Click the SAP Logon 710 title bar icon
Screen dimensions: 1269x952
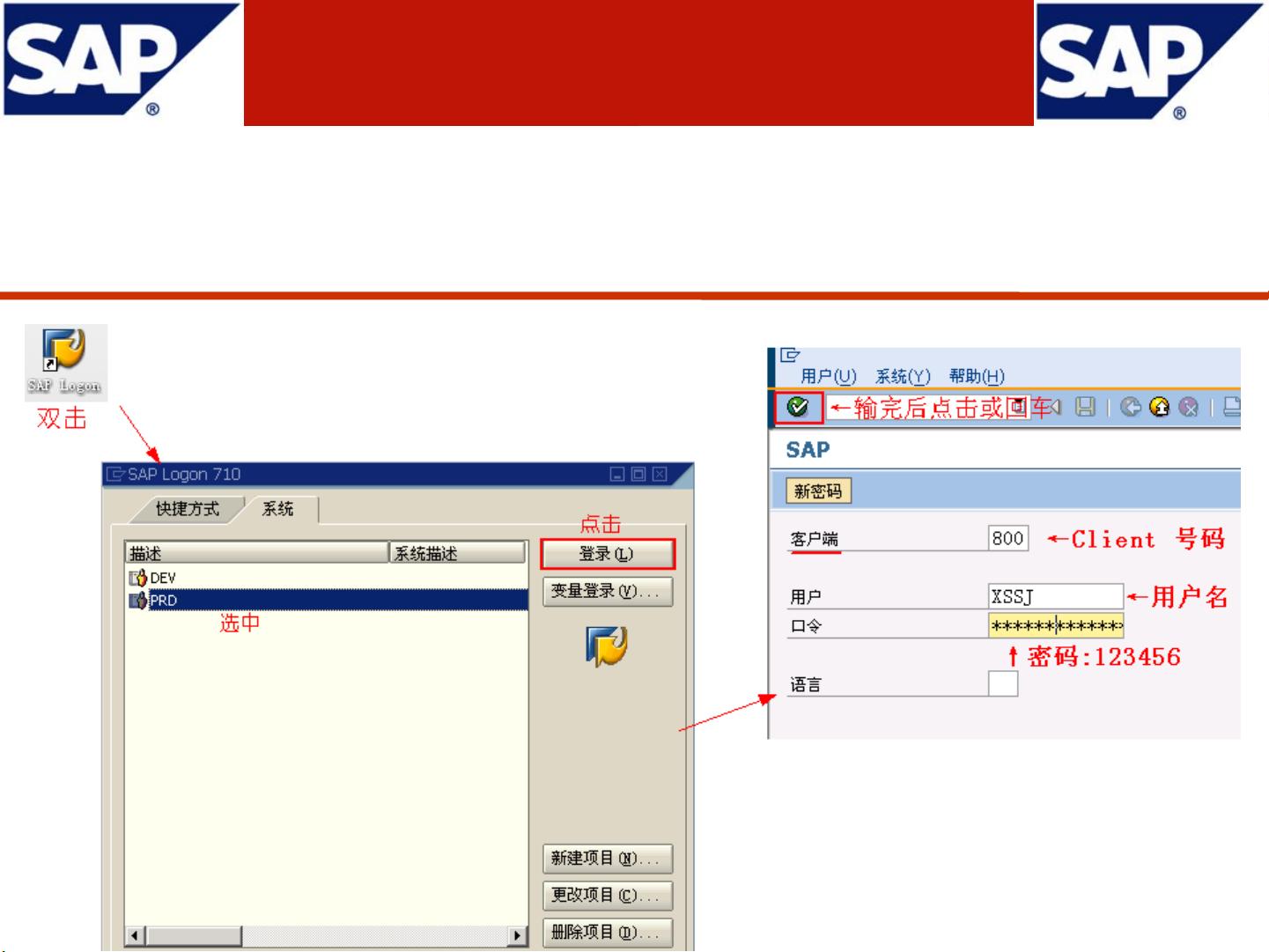point(115,474)
